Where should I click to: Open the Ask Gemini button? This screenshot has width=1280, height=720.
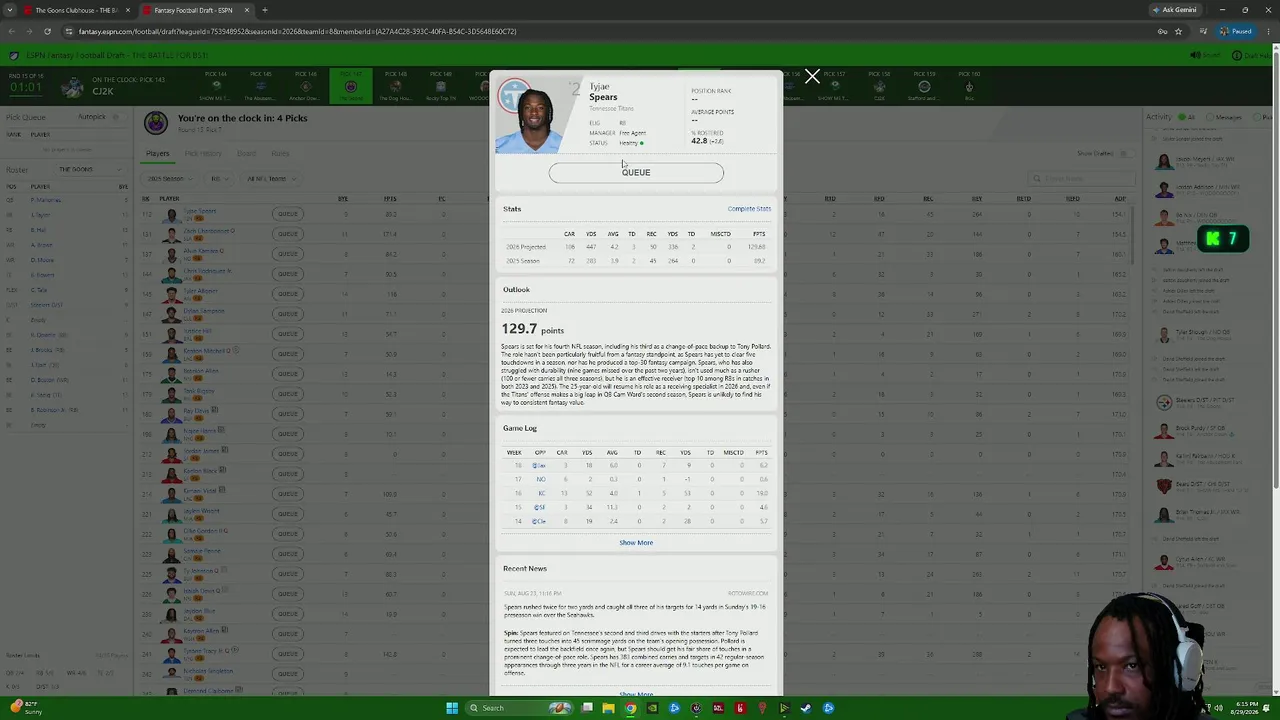coord(1174,10)
